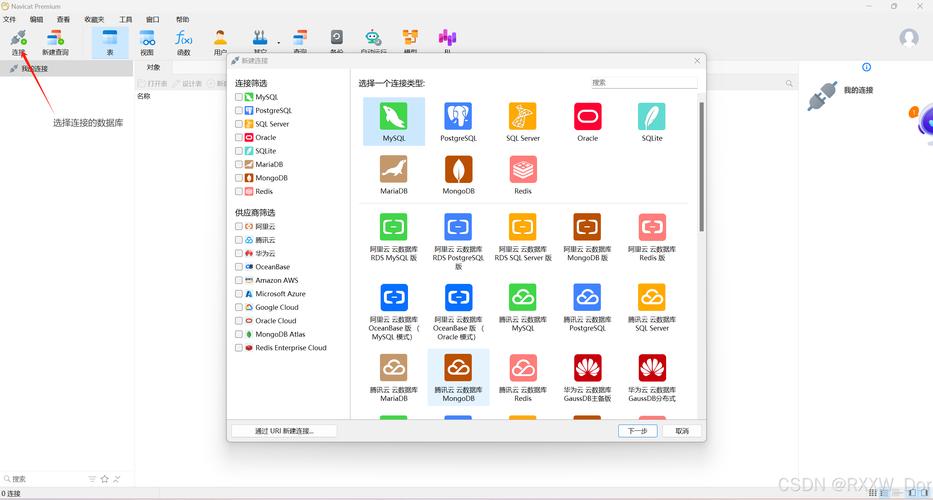Tick the Oracle filter checkbox
This screenshot has height=500, width=933.
[239, 138]
